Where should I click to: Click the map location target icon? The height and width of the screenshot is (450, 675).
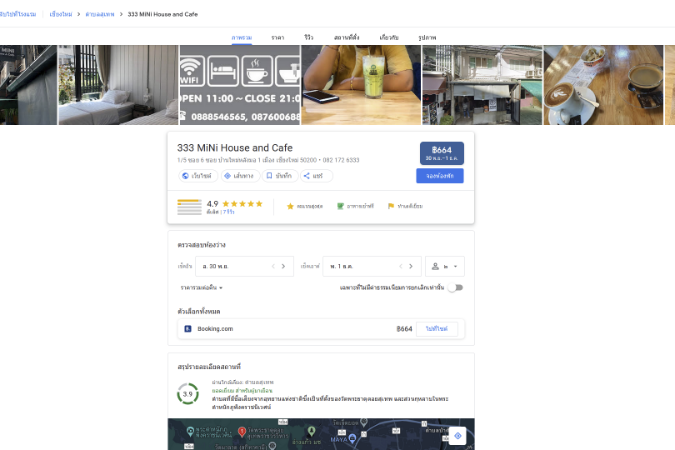click(458, 436)
